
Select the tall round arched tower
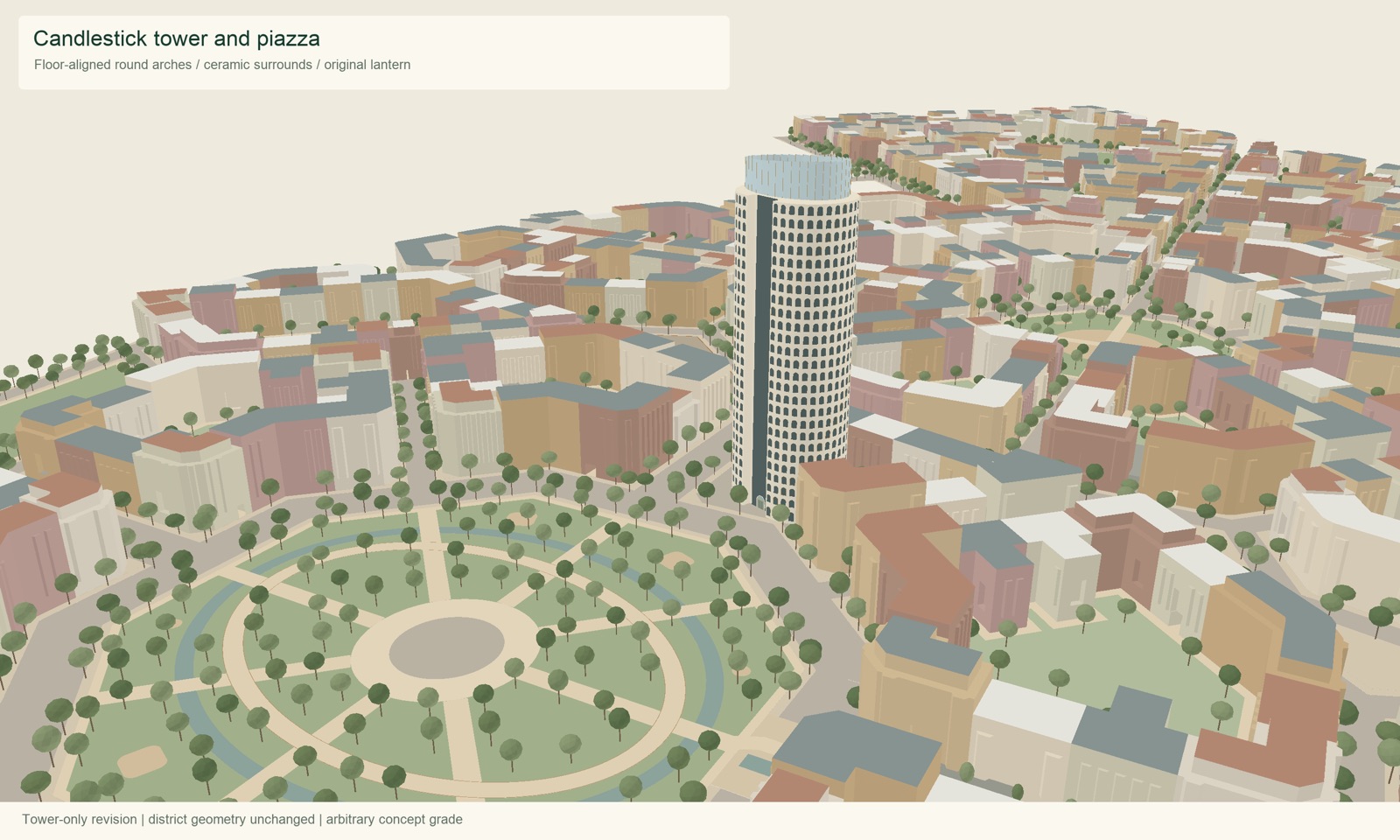tap(794, 337)
